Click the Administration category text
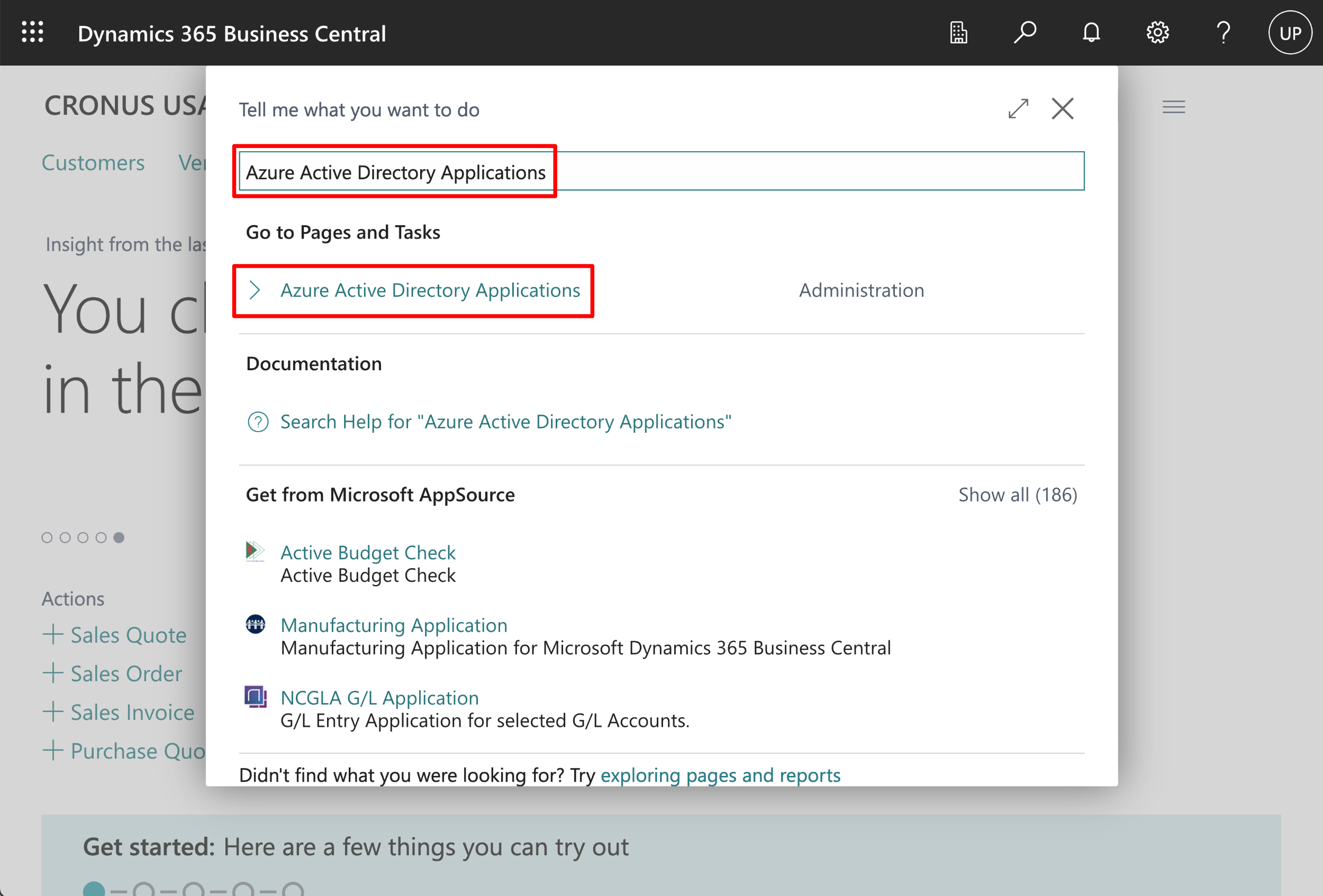The image size is (1323, 896). pos(862,290)
